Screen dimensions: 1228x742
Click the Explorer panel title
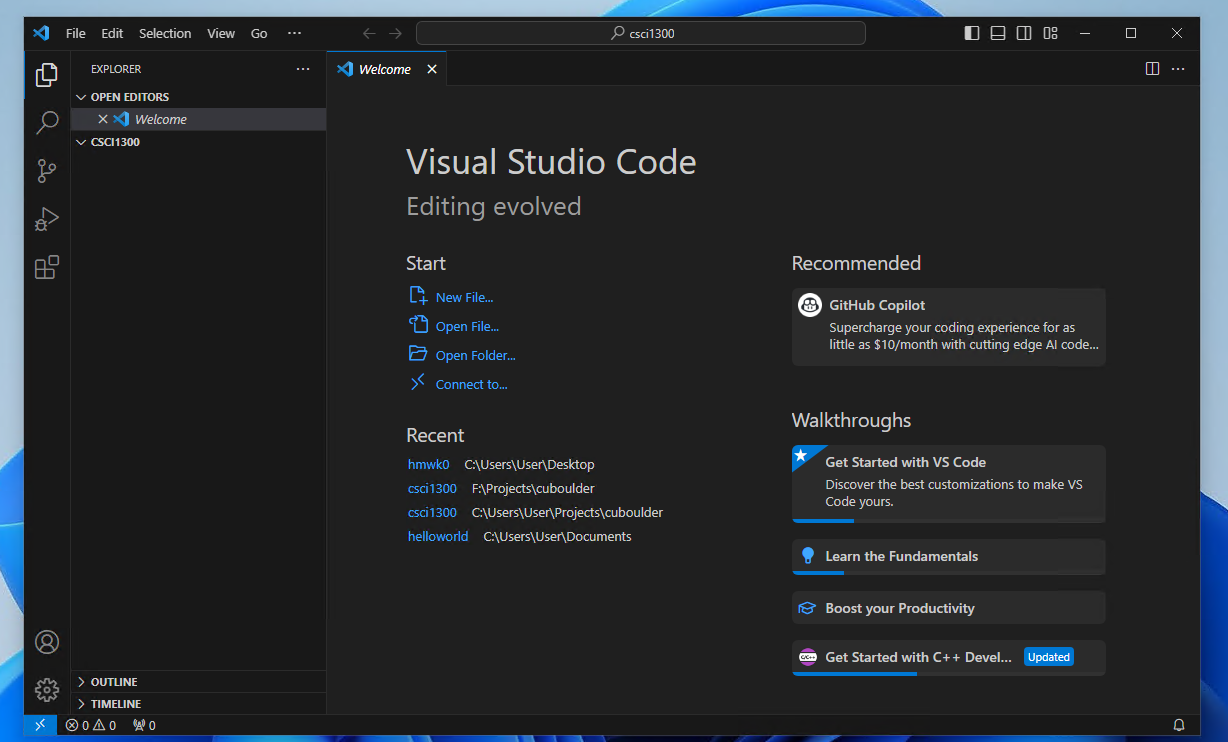[x=116, y=69]
